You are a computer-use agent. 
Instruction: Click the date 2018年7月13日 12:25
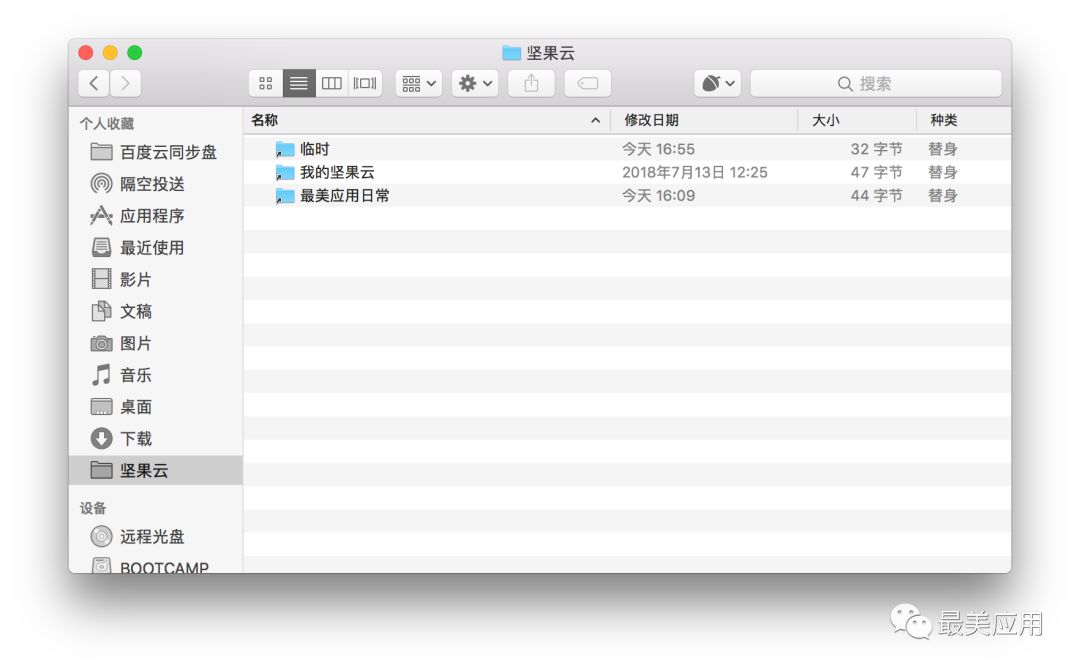point(694,172)
